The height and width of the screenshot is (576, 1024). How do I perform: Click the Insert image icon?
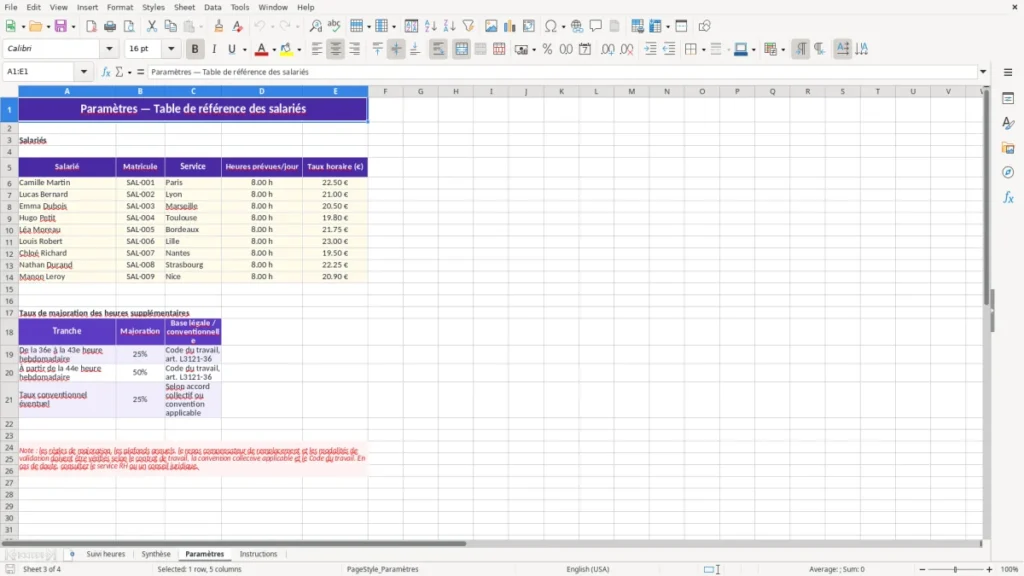[x=491, y=26]
